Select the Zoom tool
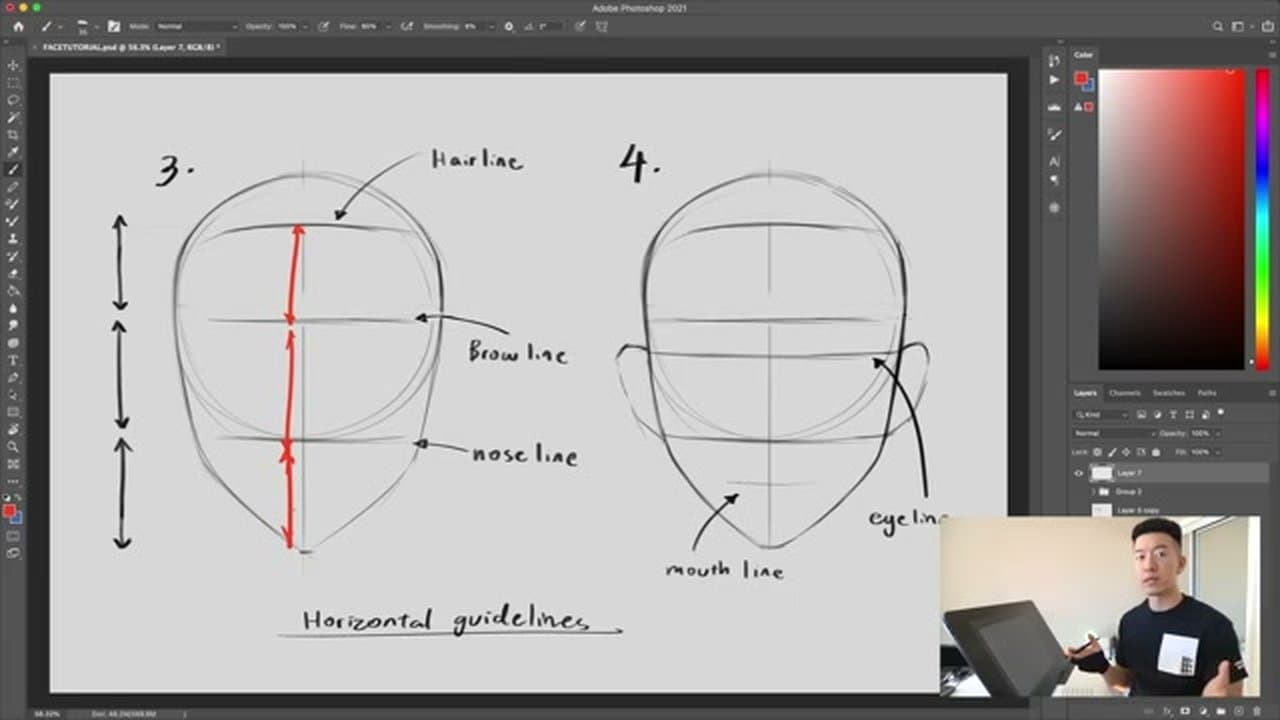 (x=13, y=446)
